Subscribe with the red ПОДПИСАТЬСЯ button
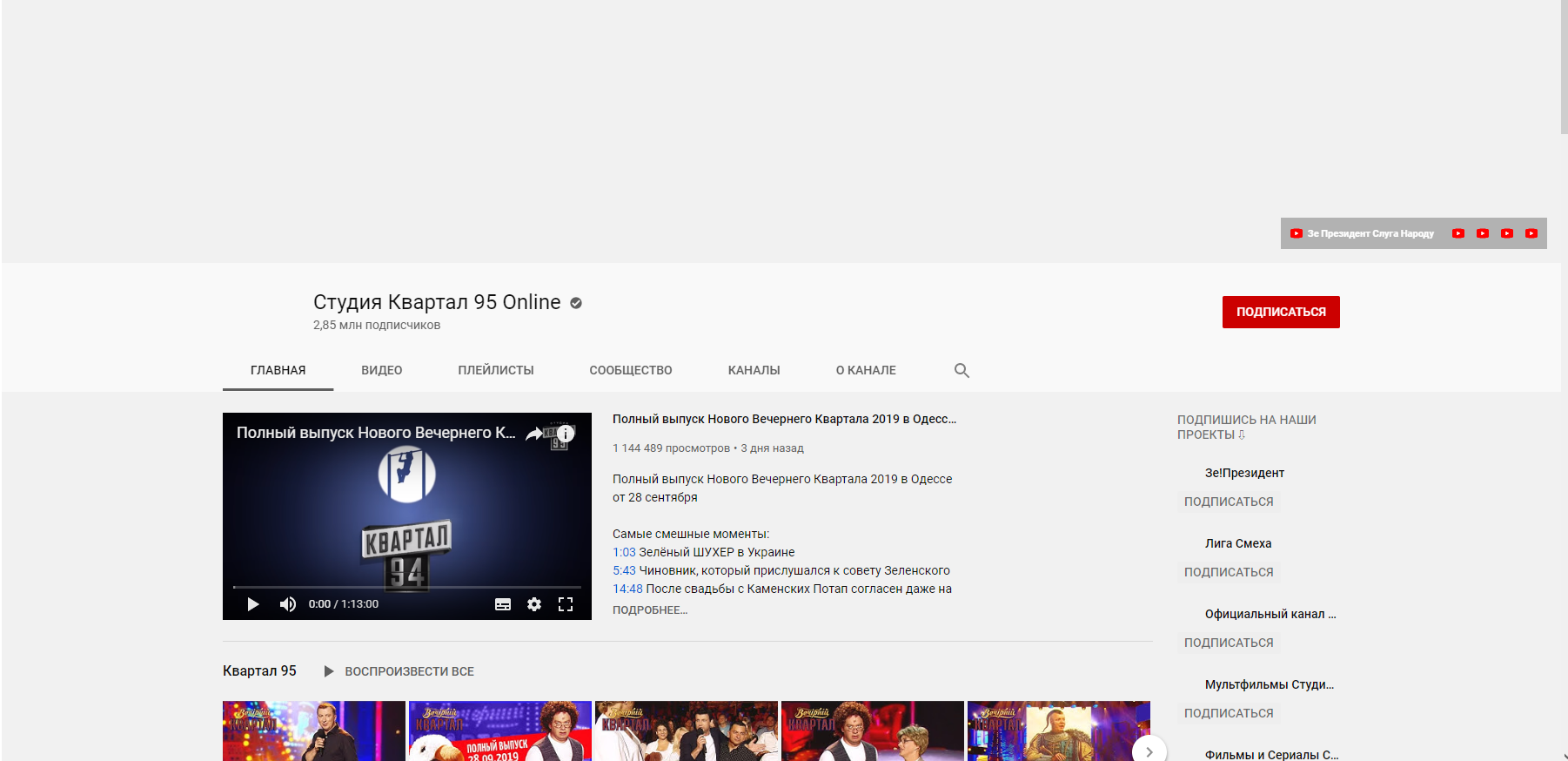Screen dimensions: 1568x761 pos(1281,312)
